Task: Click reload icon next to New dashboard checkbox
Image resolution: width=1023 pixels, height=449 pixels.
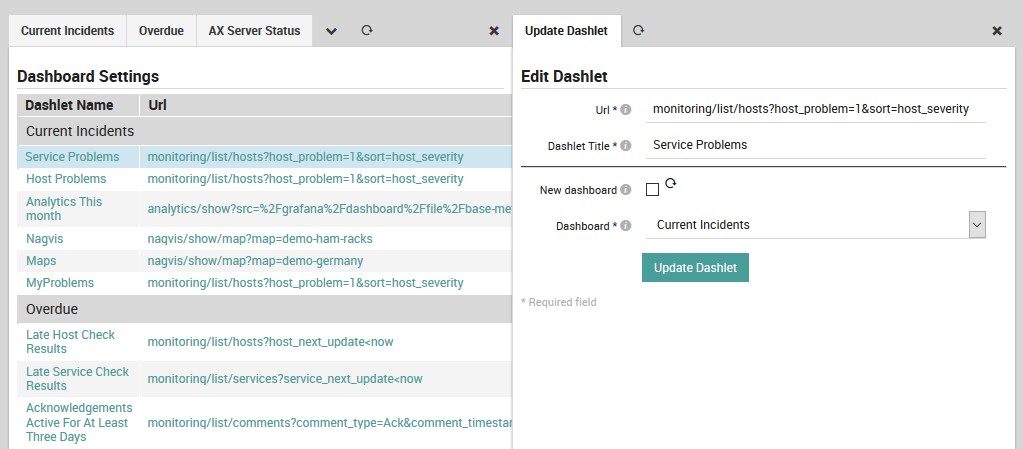Action: [671, 184]
